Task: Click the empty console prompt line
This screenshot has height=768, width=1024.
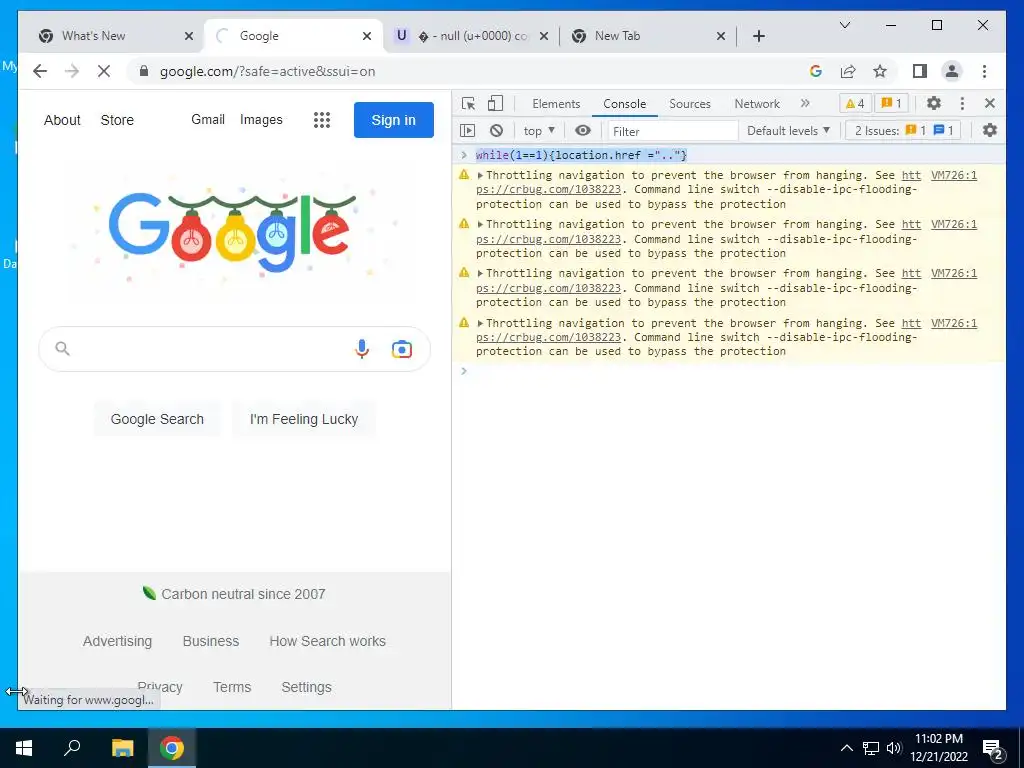Action: [731, 372]
